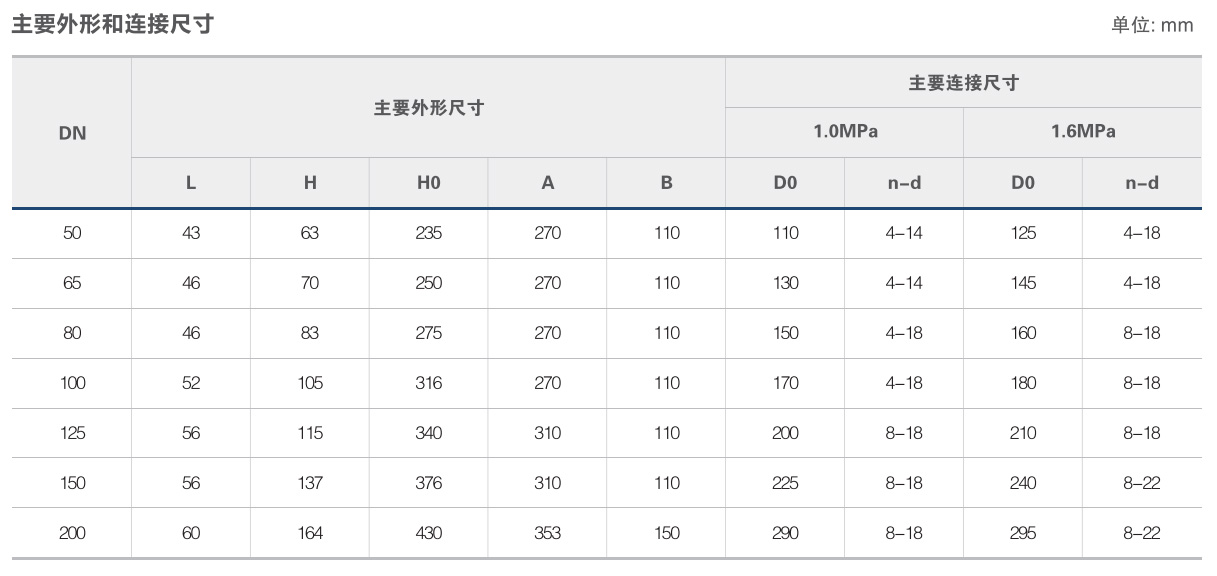Click the H value 164 cell

pyautogui.click(x=310, y=533)
